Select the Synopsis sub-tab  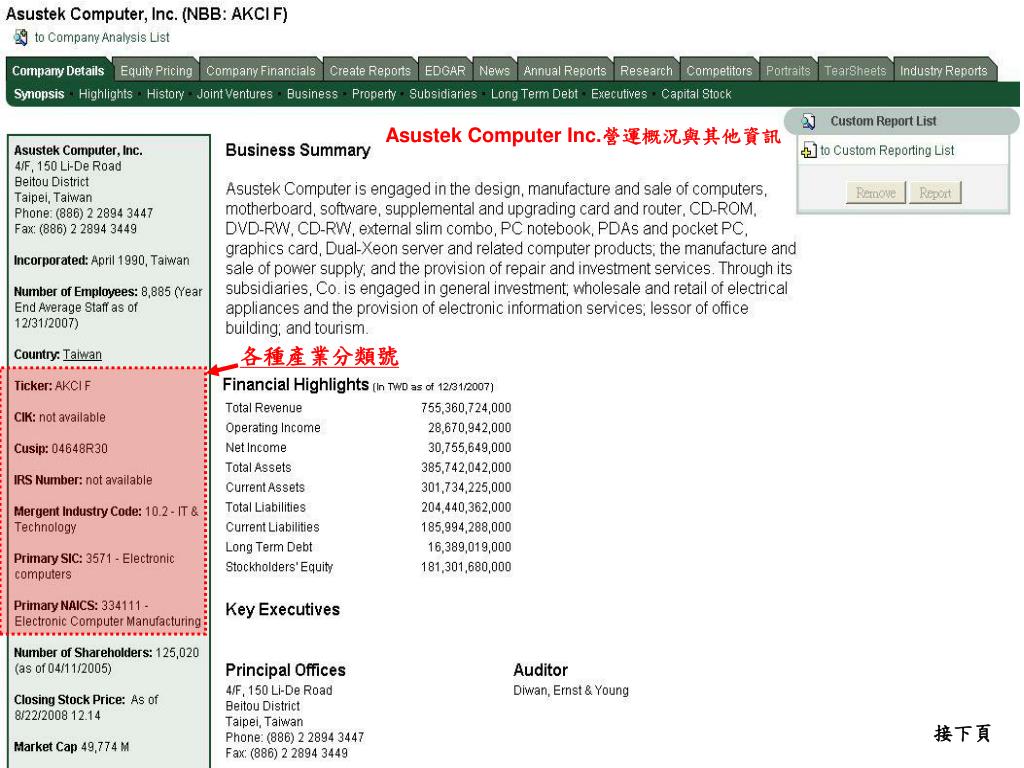coord(39,94)
